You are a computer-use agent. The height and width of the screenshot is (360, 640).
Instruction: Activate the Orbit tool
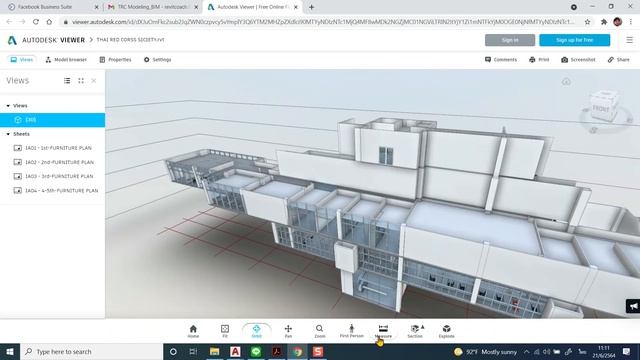tap(256, 331)
